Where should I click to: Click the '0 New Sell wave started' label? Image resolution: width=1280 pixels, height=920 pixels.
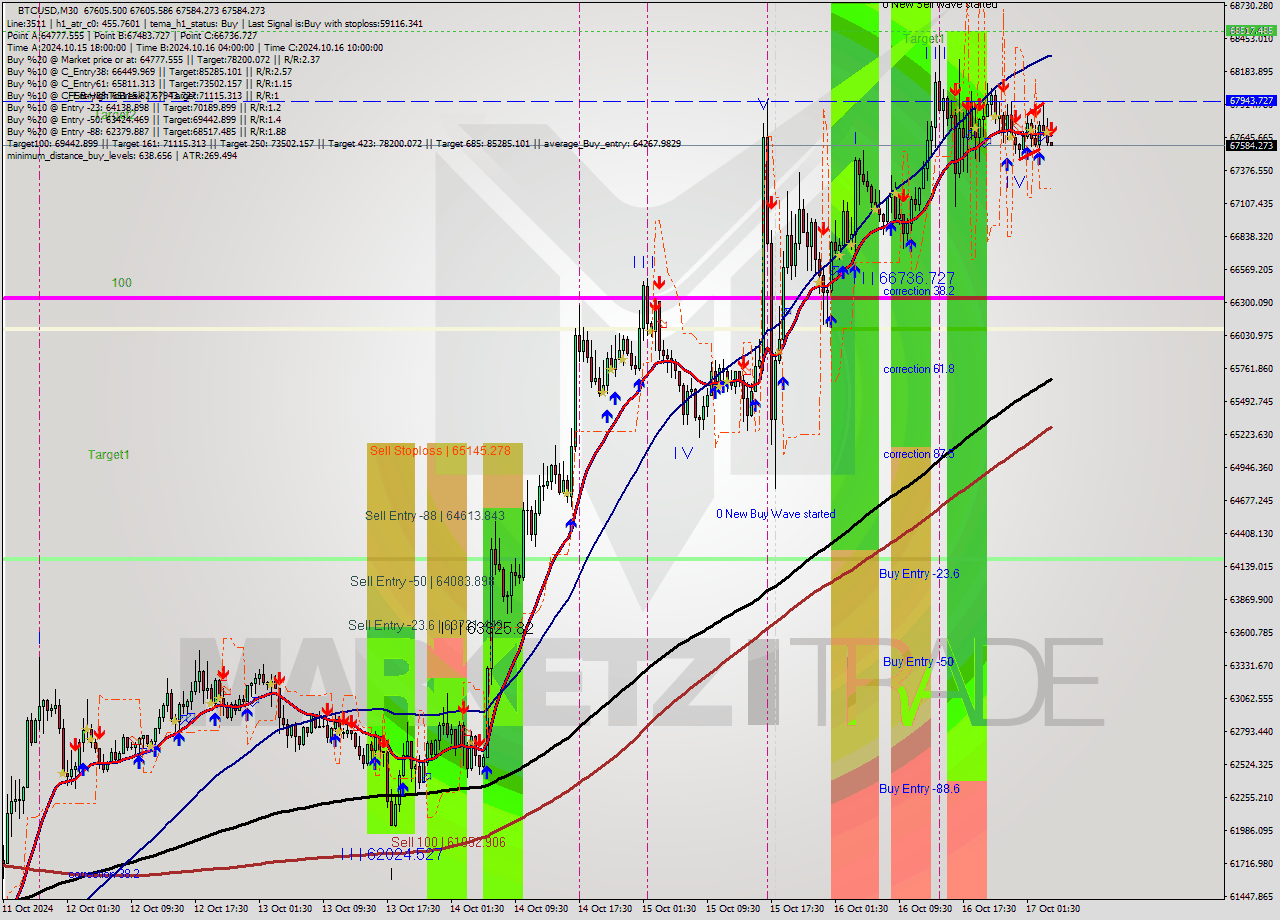[939, 5]
